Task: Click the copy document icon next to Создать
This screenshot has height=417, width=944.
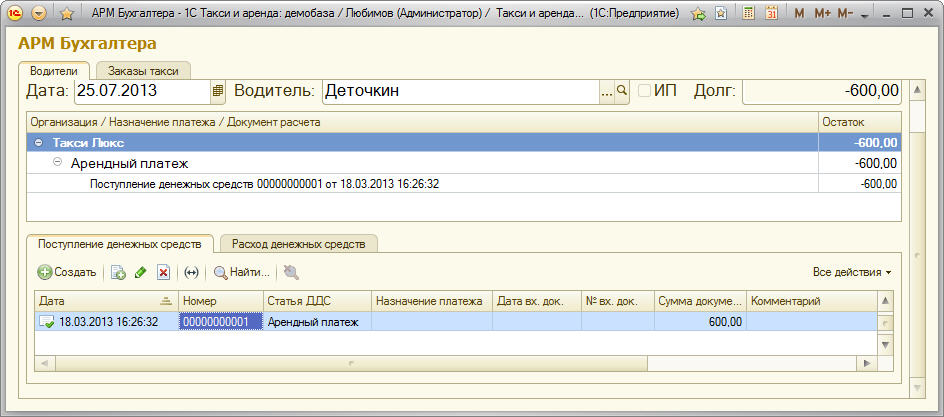Action: point(118,272)
